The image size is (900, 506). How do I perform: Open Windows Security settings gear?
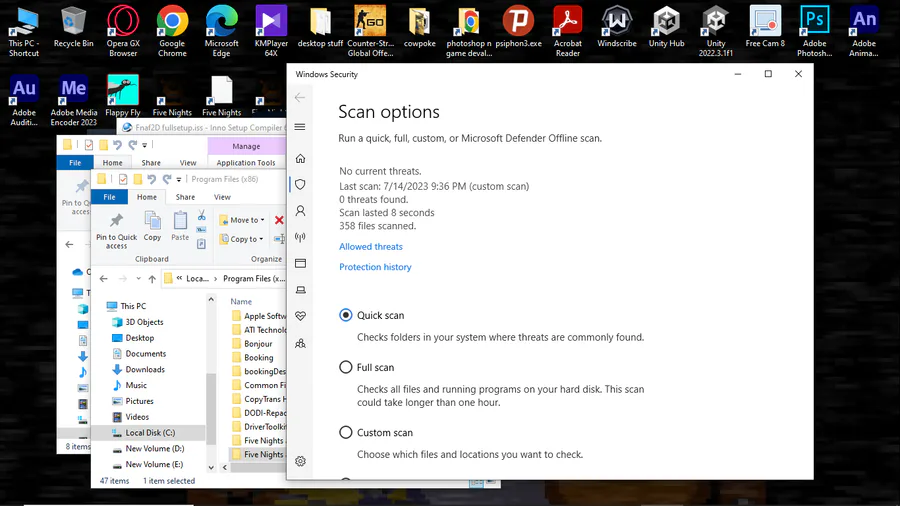pos(300,461)
